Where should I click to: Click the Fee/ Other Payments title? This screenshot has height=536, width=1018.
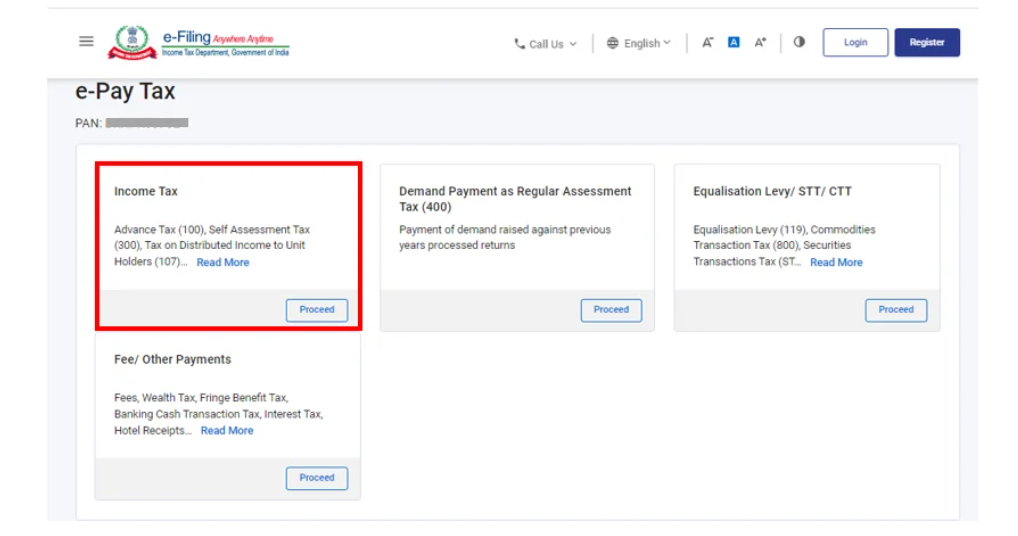click(x=172, y=359)
